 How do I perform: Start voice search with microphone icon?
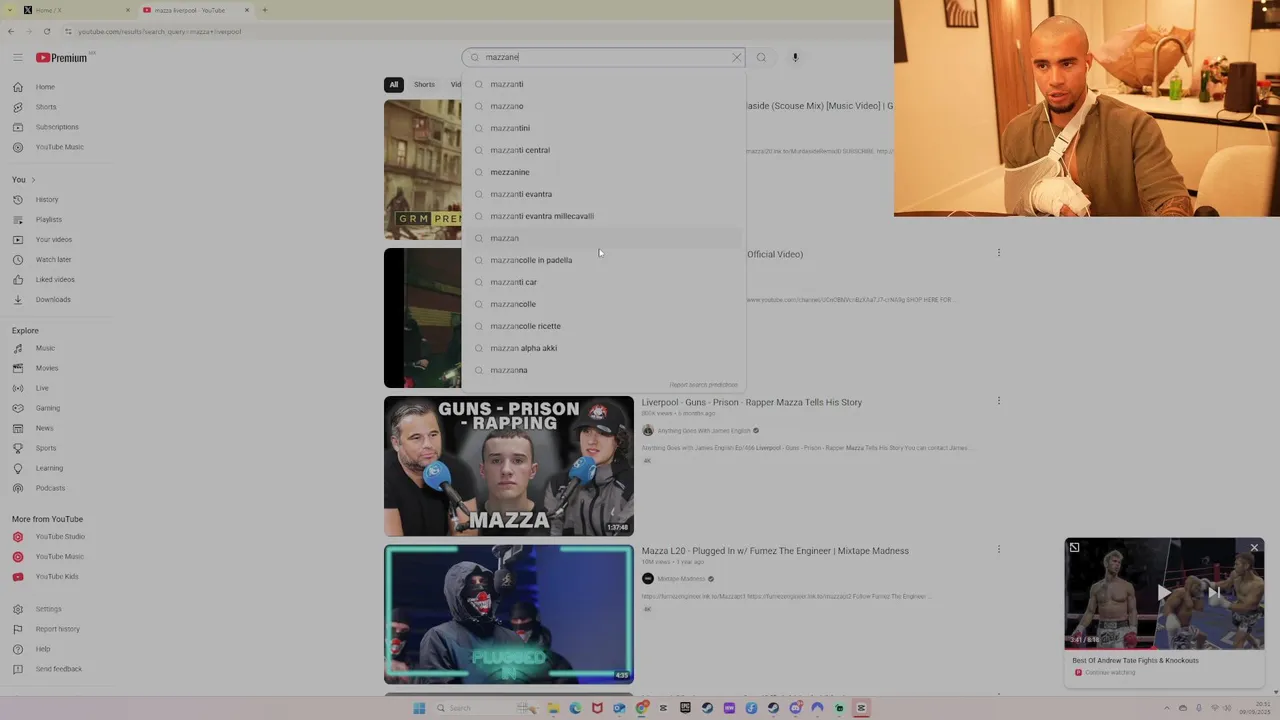[x=795, y=57]
